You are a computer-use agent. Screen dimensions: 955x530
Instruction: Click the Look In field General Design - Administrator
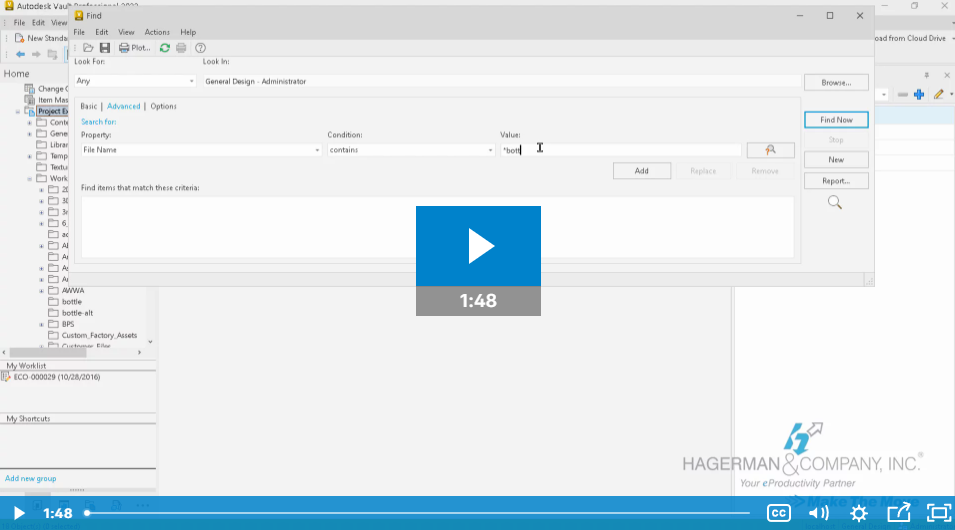coord(501,81)
